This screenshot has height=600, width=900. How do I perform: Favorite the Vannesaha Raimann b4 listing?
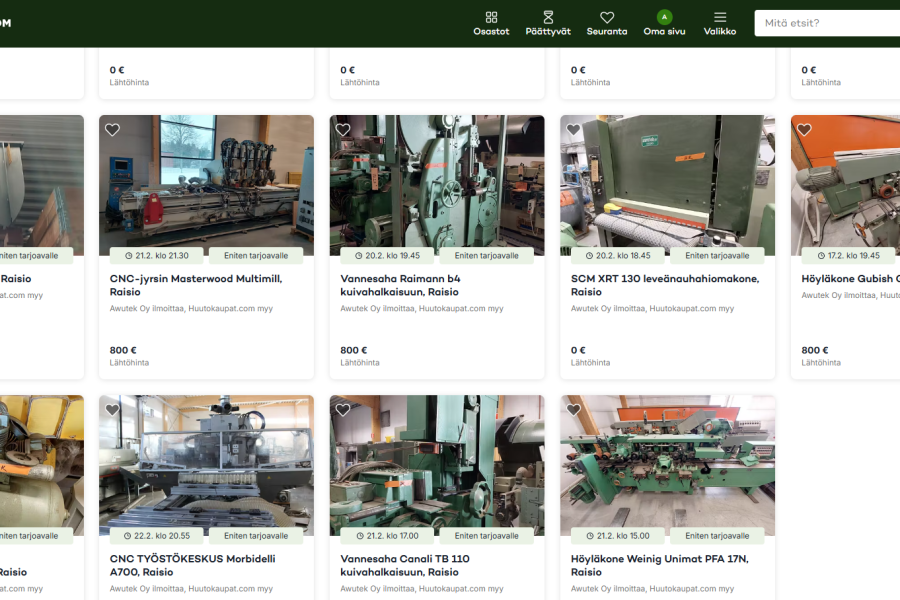(343, 130)
